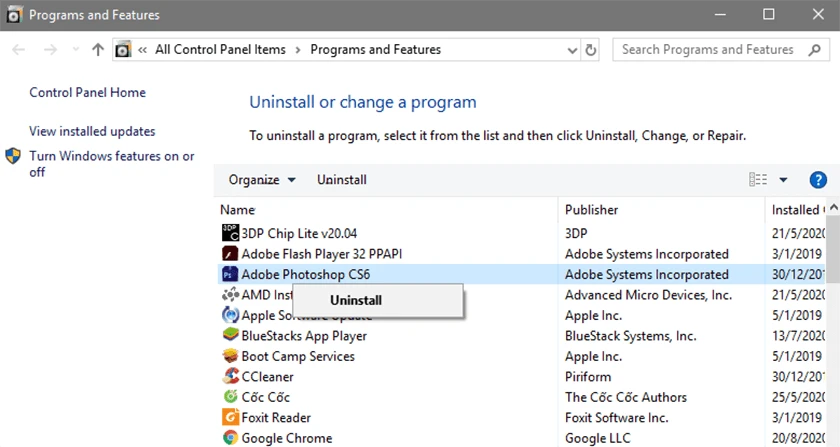Click the Windows features shield icon

pyautogui.click(x=13, y=156)
